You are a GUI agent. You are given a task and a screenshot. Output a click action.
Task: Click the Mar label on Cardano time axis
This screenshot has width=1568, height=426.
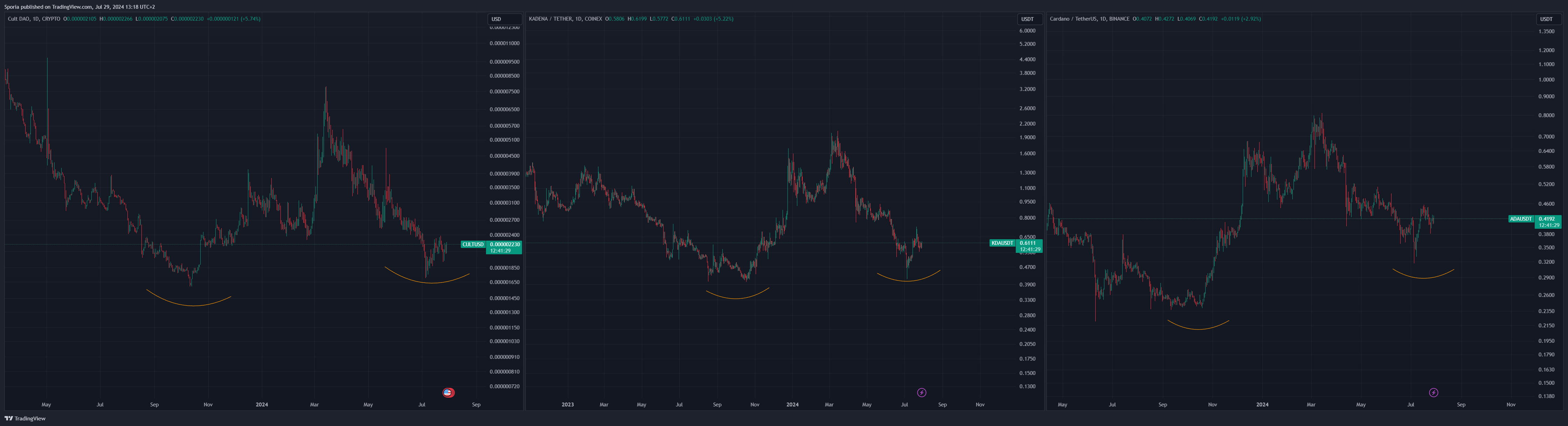(1311, 405)
